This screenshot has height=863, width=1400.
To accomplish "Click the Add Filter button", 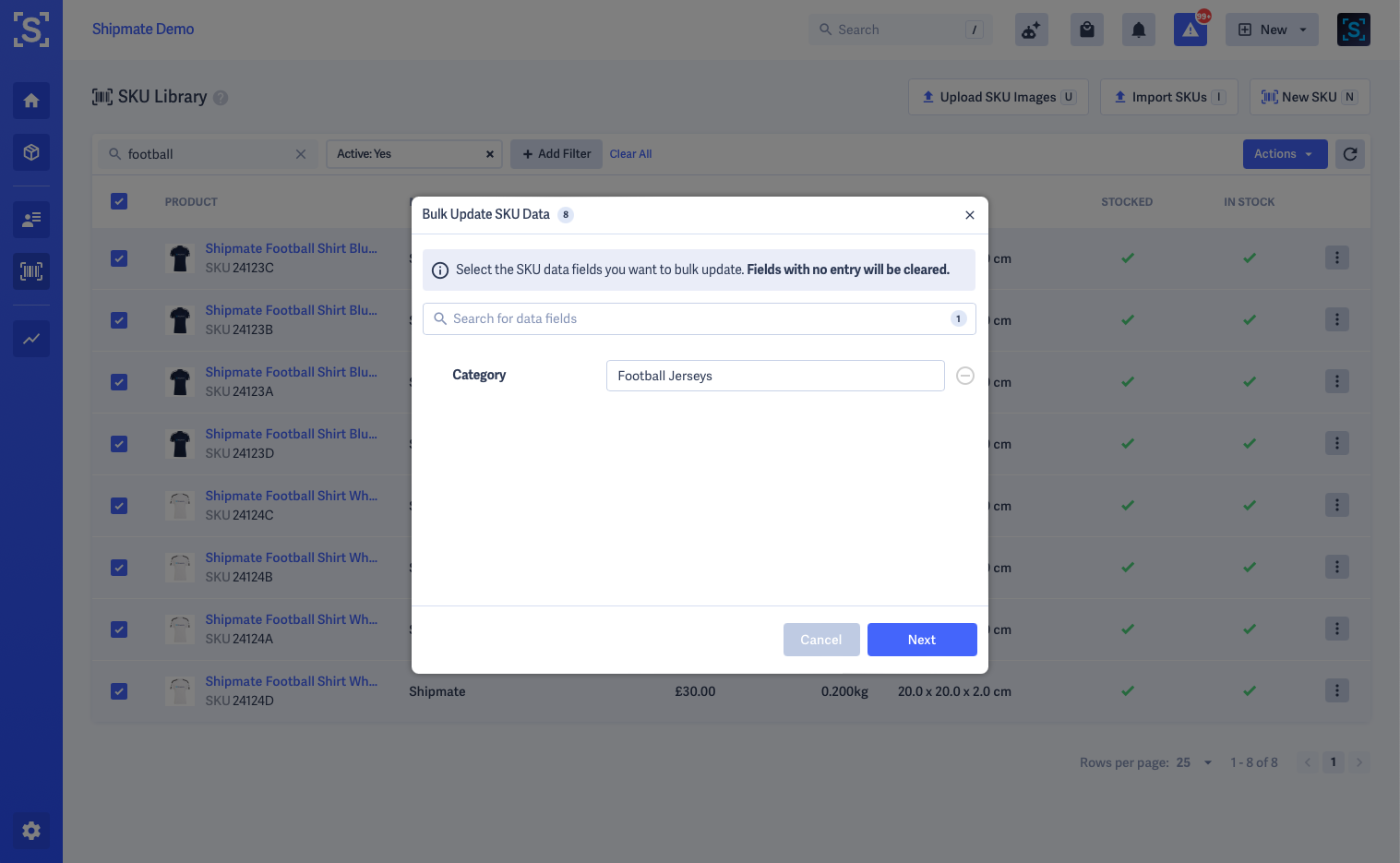I will [556, 154].
